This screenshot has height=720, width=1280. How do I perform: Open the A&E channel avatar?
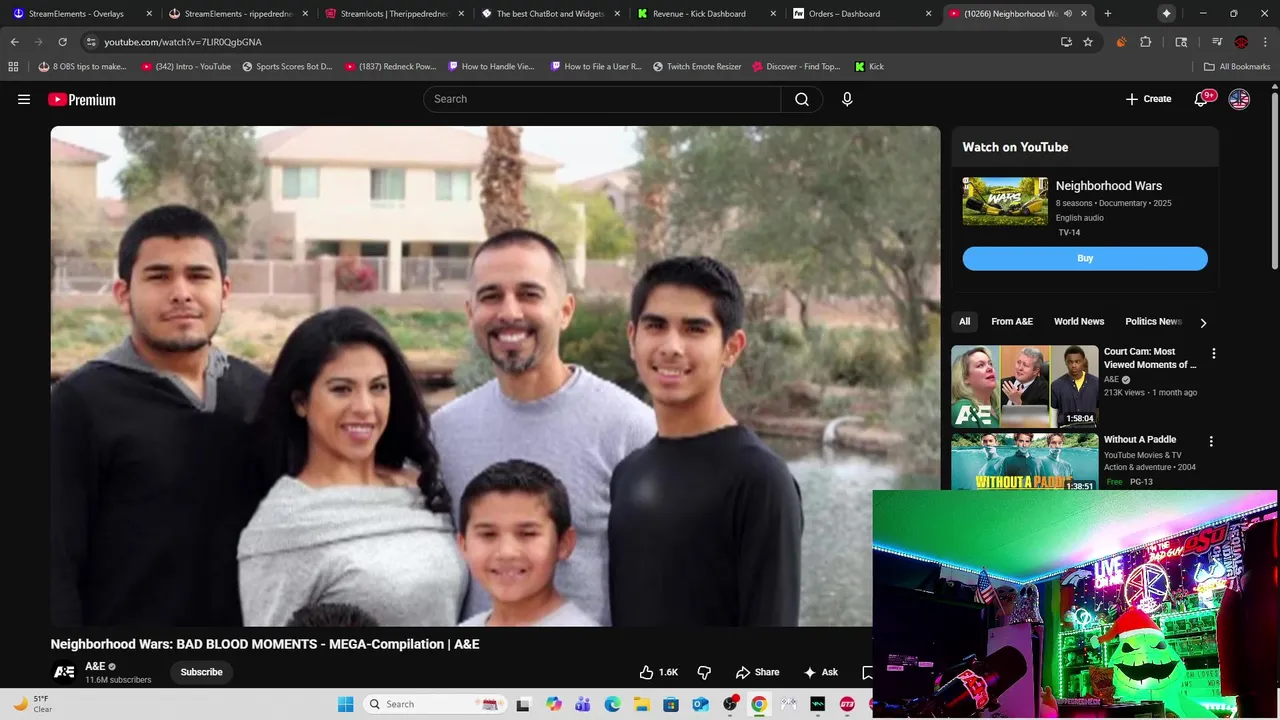[x=64, y=672]
